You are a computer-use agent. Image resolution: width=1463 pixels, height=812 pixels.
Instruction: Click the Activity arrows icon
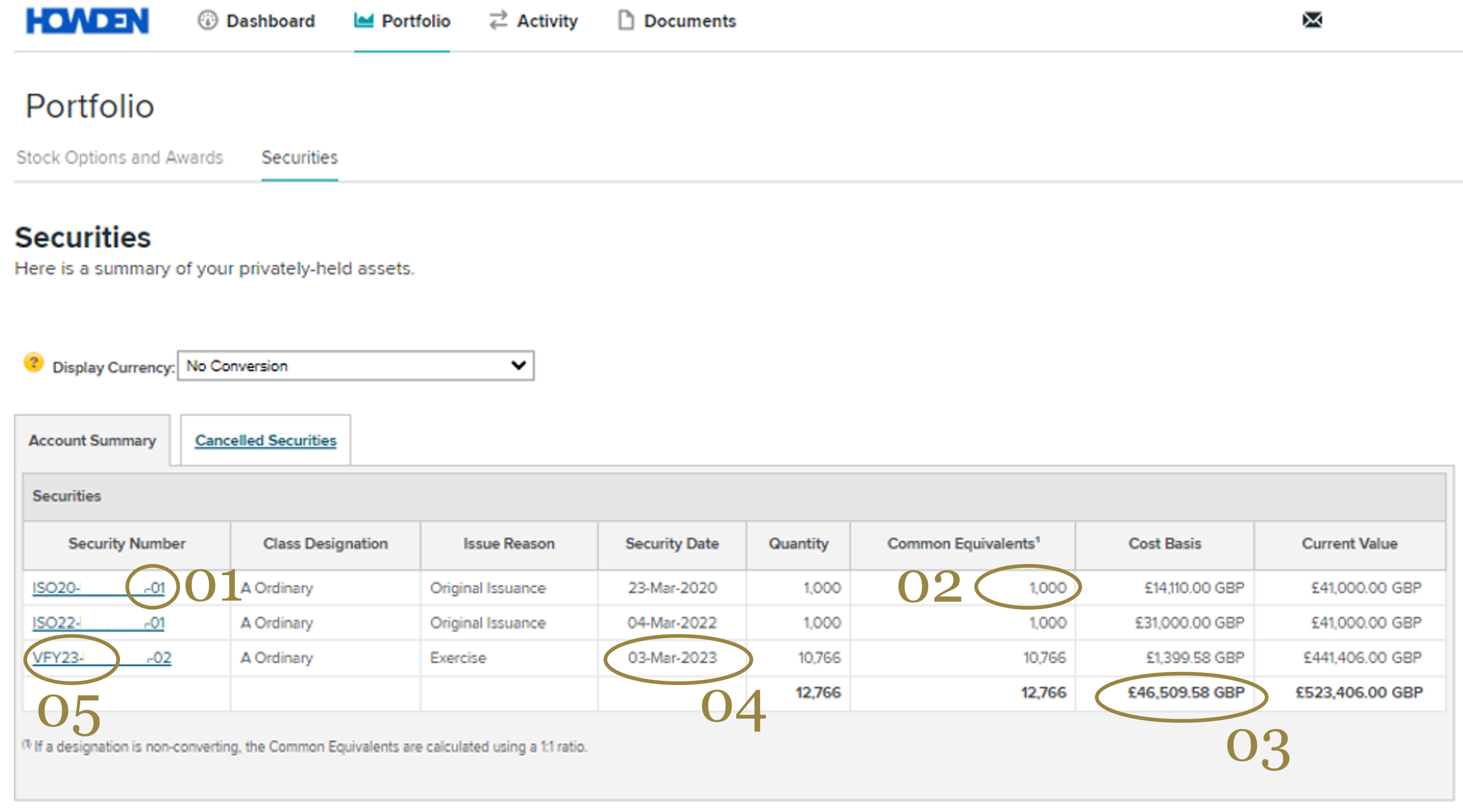[498, 20]
